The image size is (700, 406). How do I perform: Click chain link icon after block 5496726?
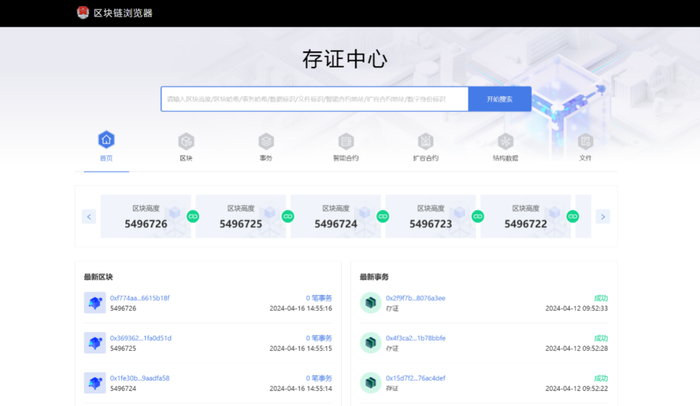click(193, 217)
